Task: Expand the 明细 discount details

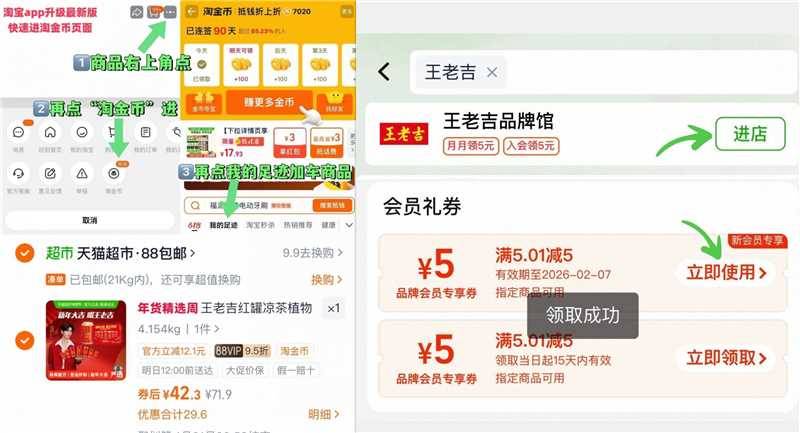Action: tap(324, 415)
